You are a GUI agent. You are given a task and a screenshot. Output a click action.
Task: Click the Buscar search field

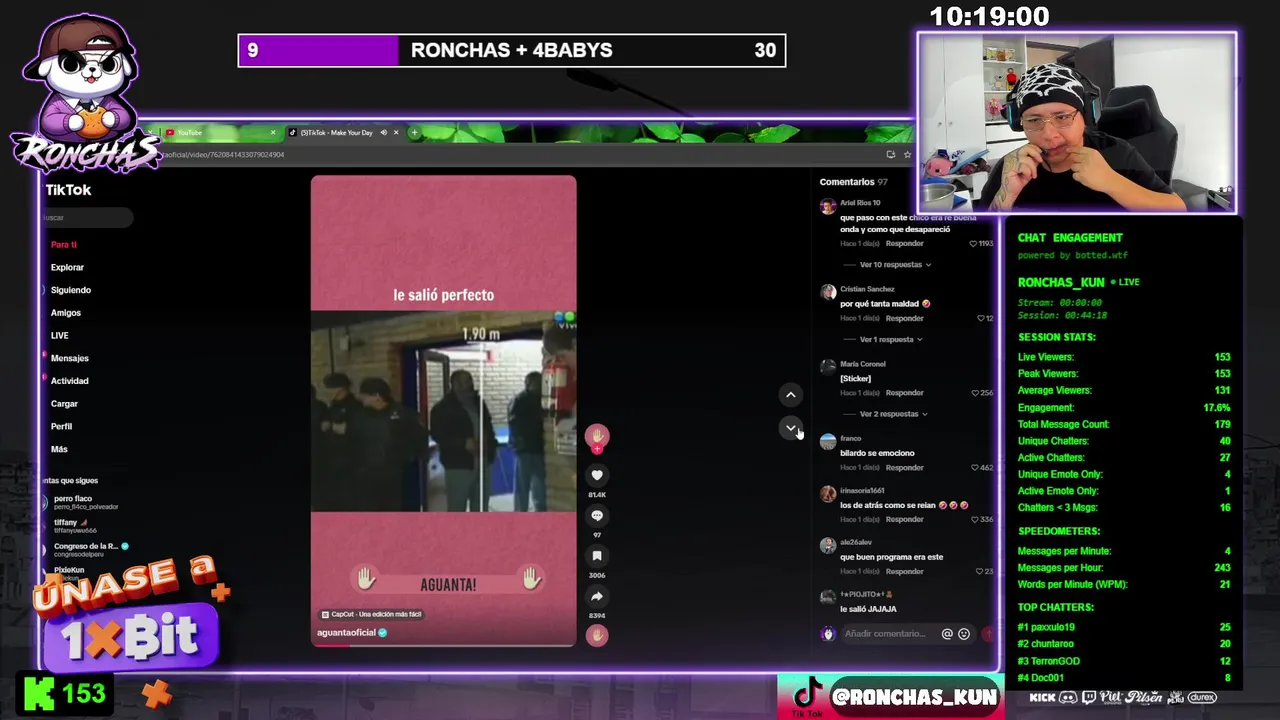point(88,217)
